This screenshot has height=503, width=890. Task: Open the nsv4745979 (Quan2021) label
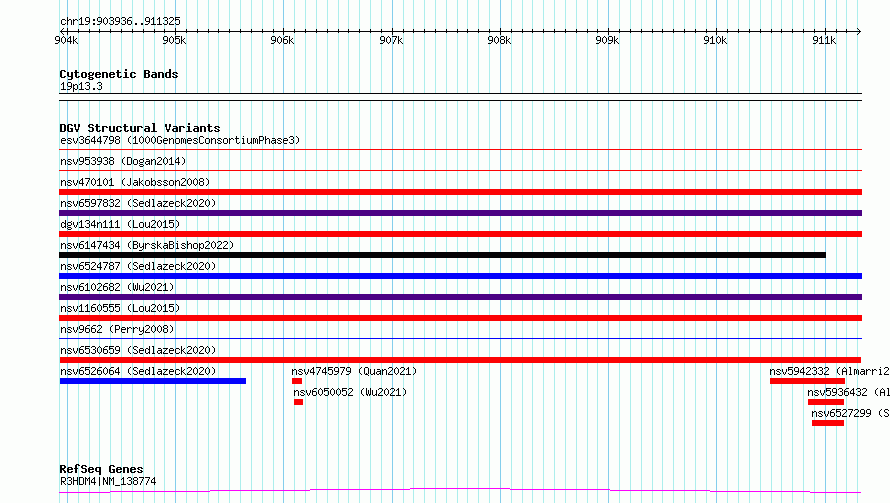coord(354,371)
